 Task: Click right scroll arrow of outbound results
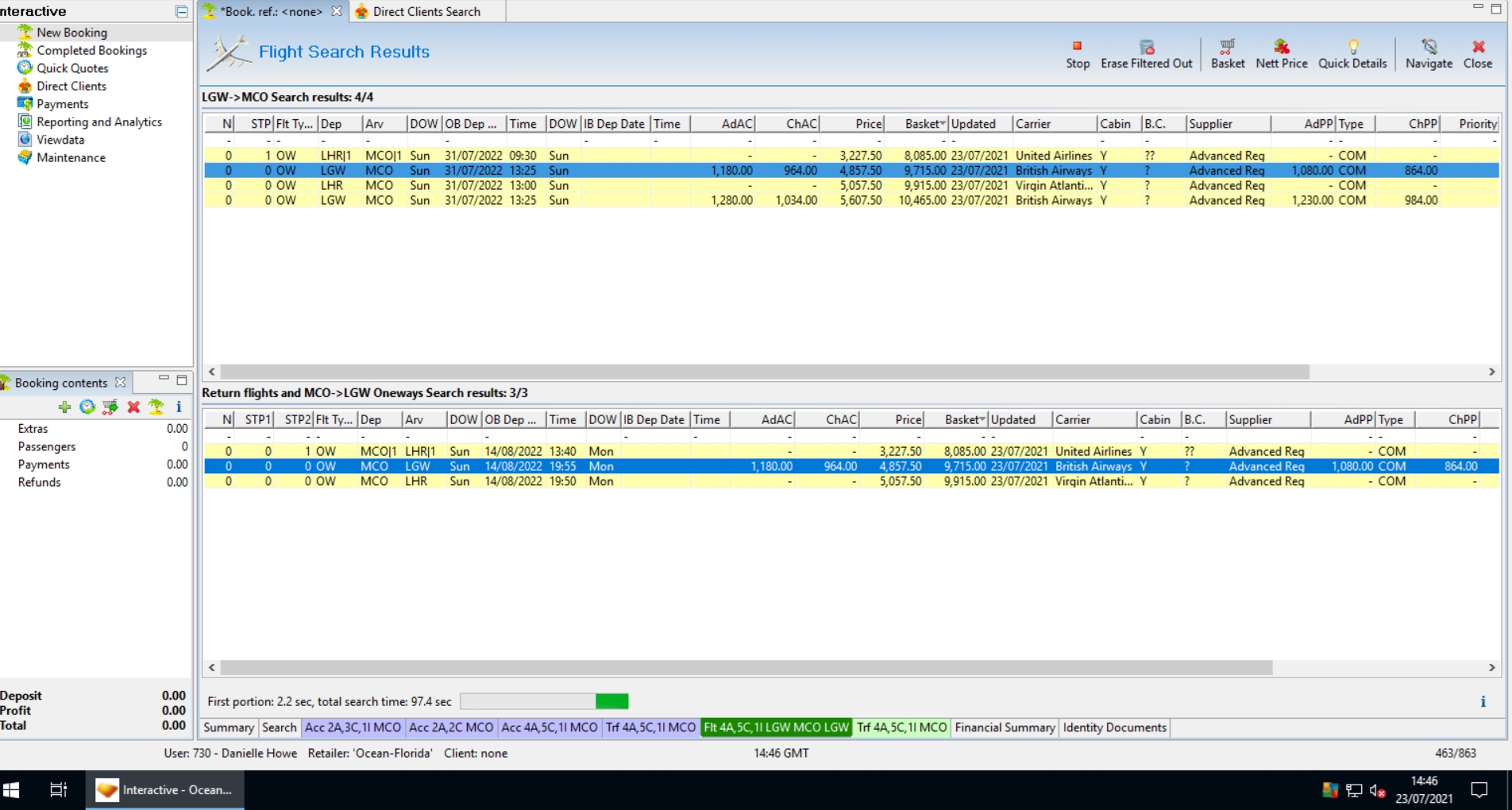click(x=1491, y=372)
